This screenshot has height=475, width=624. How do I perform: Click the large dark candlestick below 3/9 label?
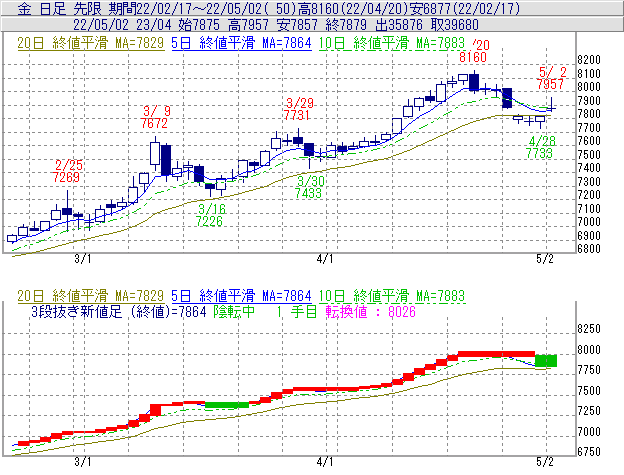coord(166,160)
